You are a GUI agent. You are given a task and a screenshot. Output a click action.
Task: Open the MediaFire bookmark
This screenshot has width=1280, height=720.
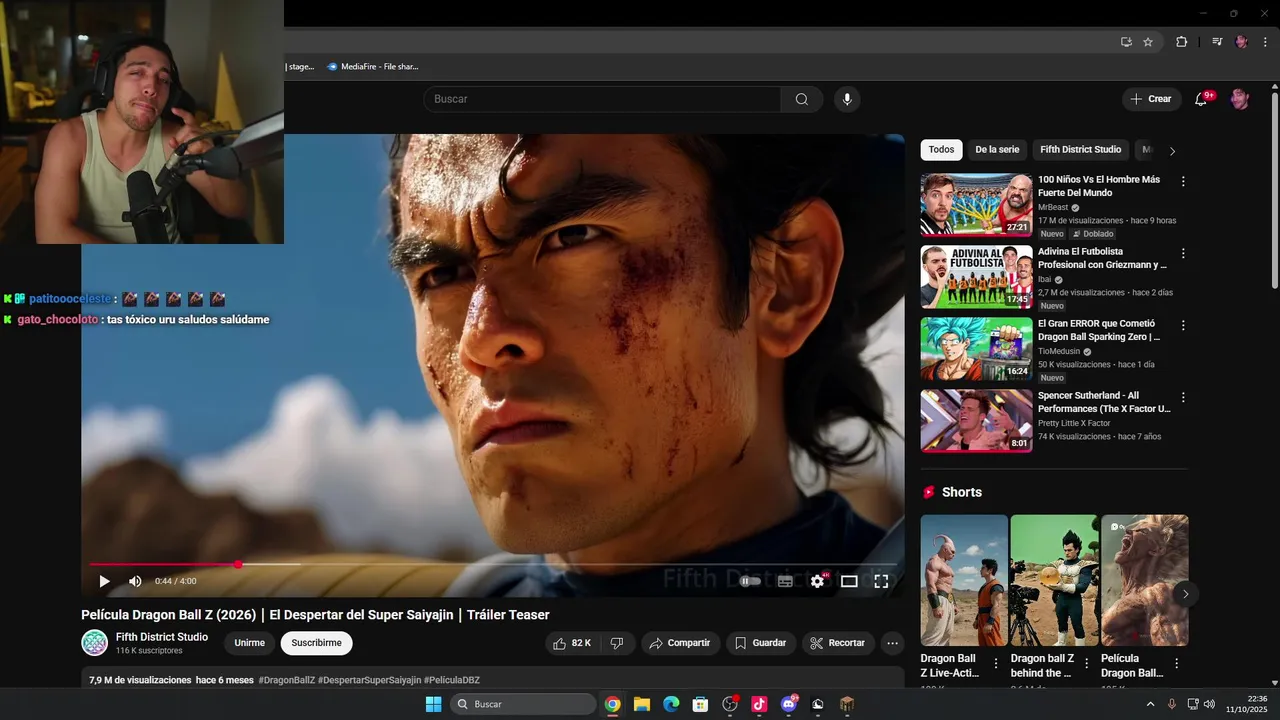373,67
